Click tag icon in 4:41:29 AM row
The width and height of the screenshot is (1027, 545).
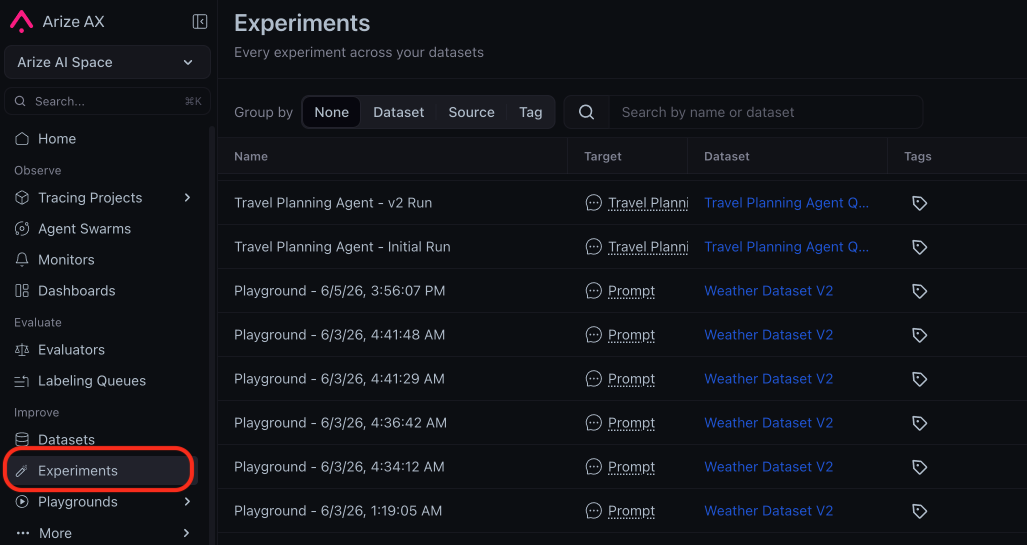point(920,379)
